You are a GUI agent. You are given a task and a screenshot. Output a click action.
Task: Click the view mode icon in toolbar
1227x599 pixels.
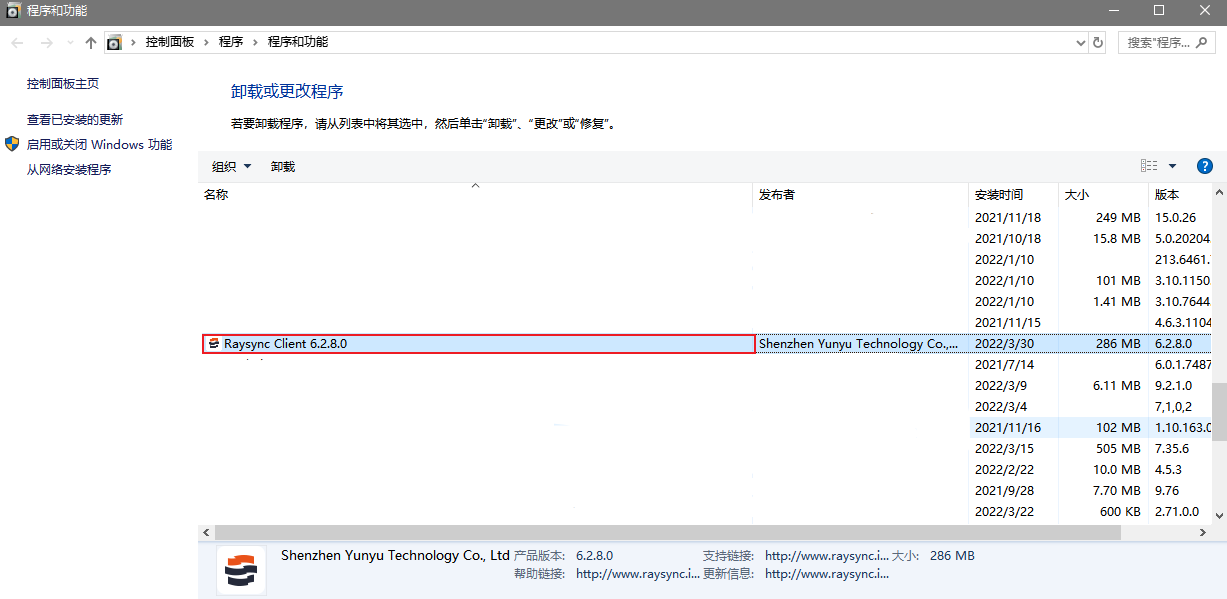pyautogui.click(x=1149, y=166)
